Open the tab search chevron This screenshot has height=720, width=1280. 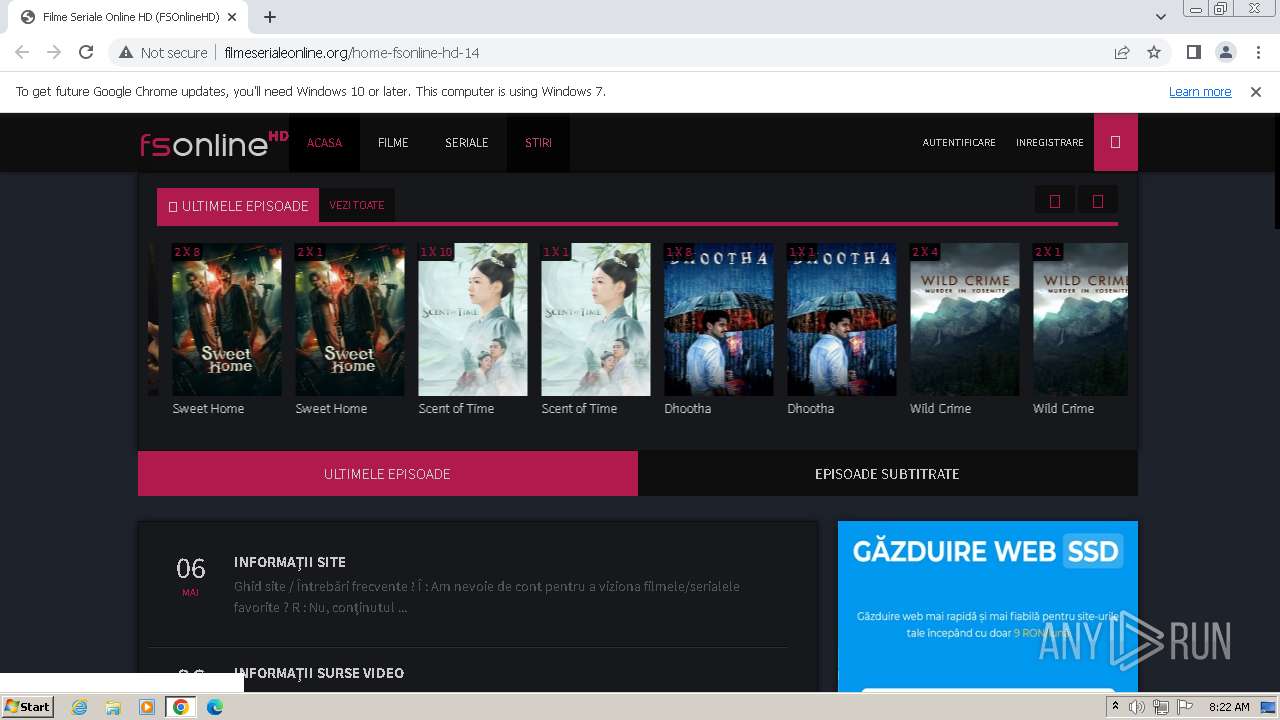click(x=1160, y=17)
